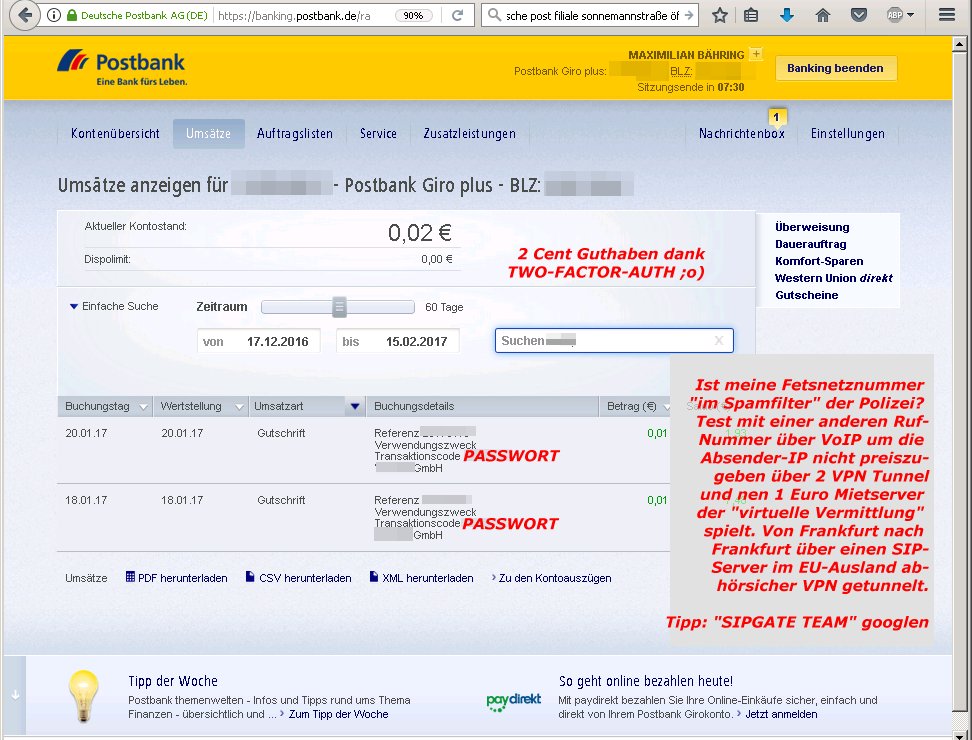Click the CSV herunterladen file icon

click(x=250, y=577)
